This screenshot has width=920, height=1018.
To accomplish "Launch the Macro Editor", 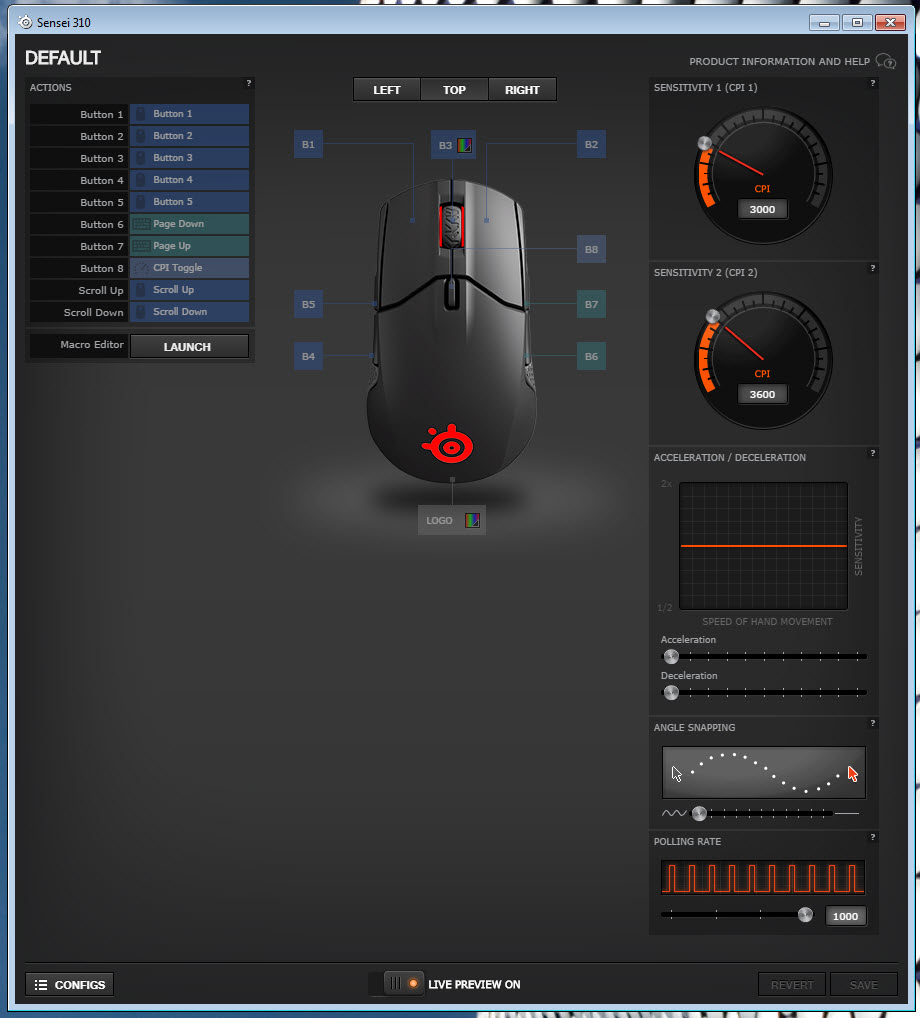I will pos(189,347).
